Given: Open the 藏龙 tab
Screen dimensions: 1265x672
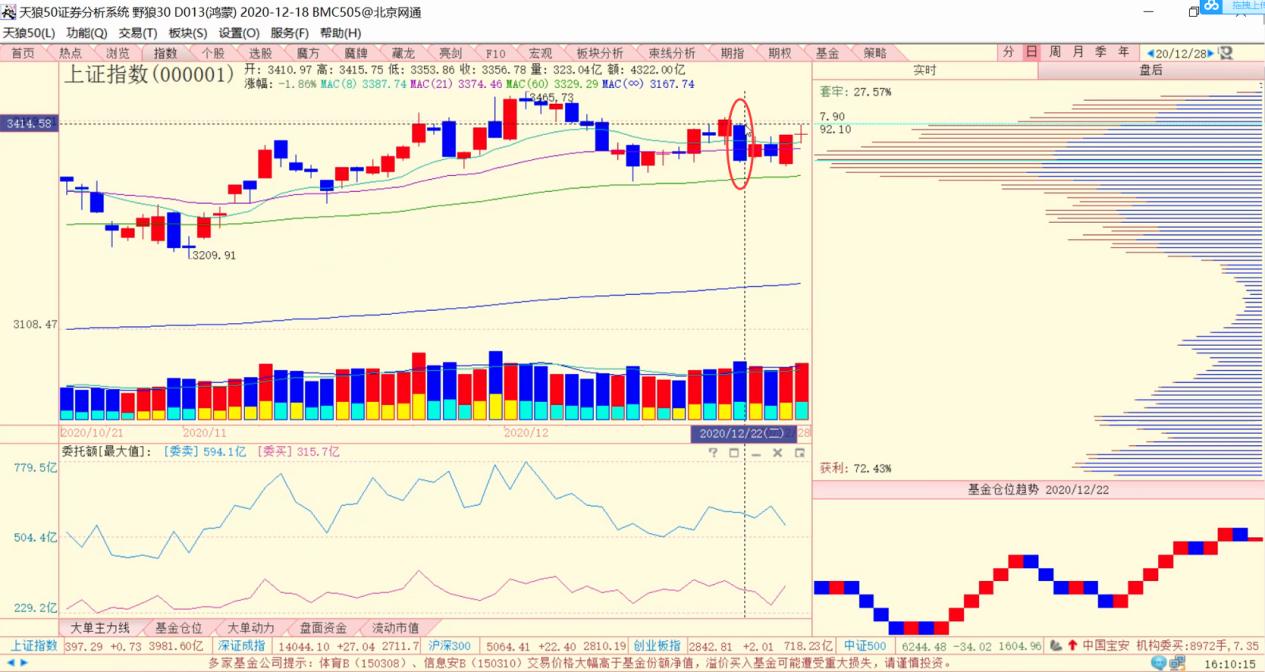Looking at the screenshot, I should [403, 53].
